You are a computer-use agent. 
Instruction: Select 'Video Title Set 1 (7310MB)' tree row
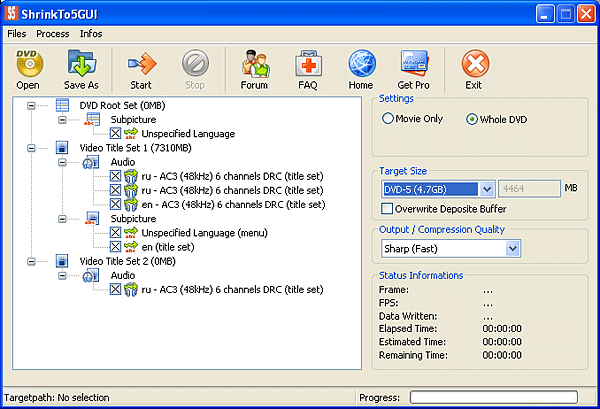pyautogui.click(x=135, y=148)
